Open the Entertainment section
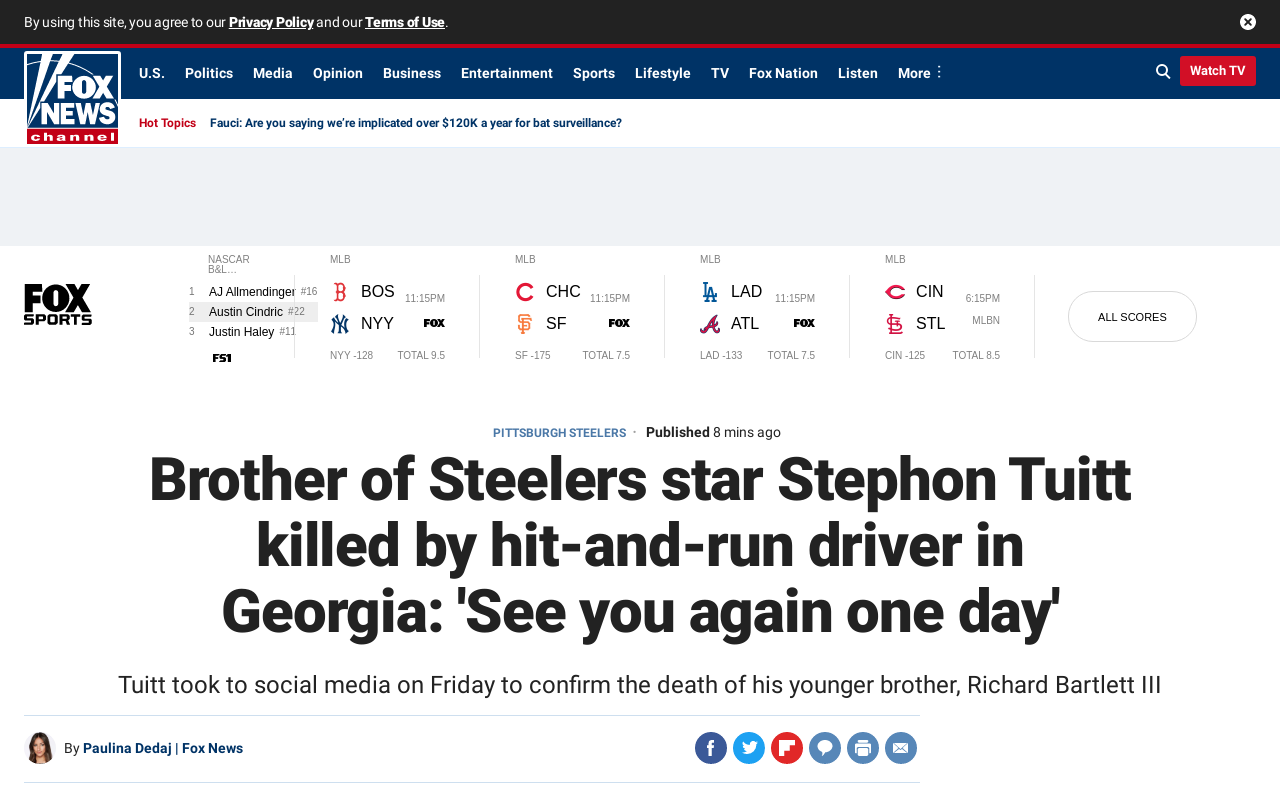1280x800 pixels. tap(507, 73)
